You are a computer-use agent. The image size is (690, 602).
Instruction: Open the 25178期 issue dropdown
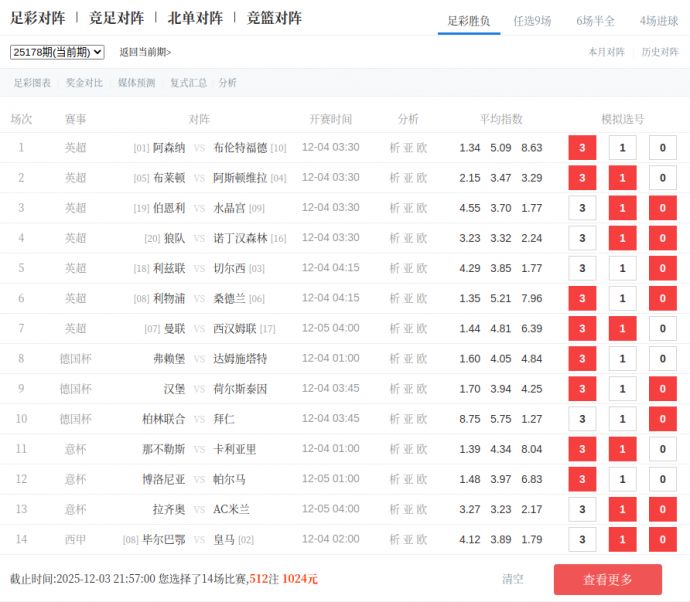57,52
